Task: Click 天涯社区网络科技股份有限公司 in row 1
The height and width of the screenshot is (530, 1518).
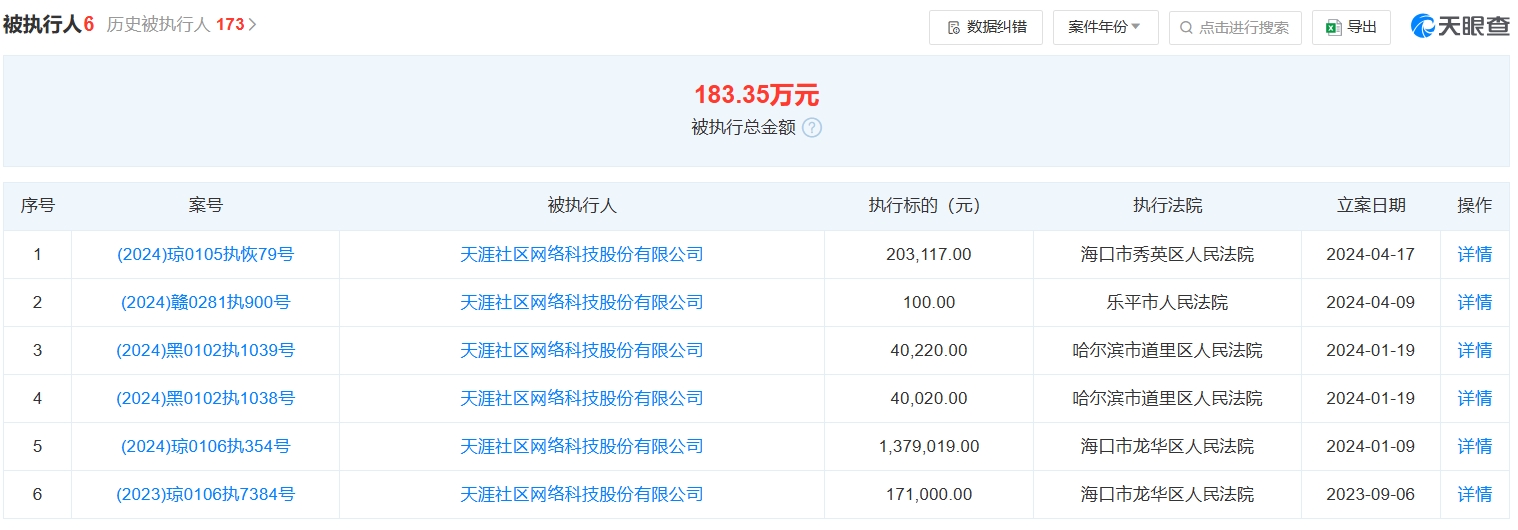Action: pos(582,255)
